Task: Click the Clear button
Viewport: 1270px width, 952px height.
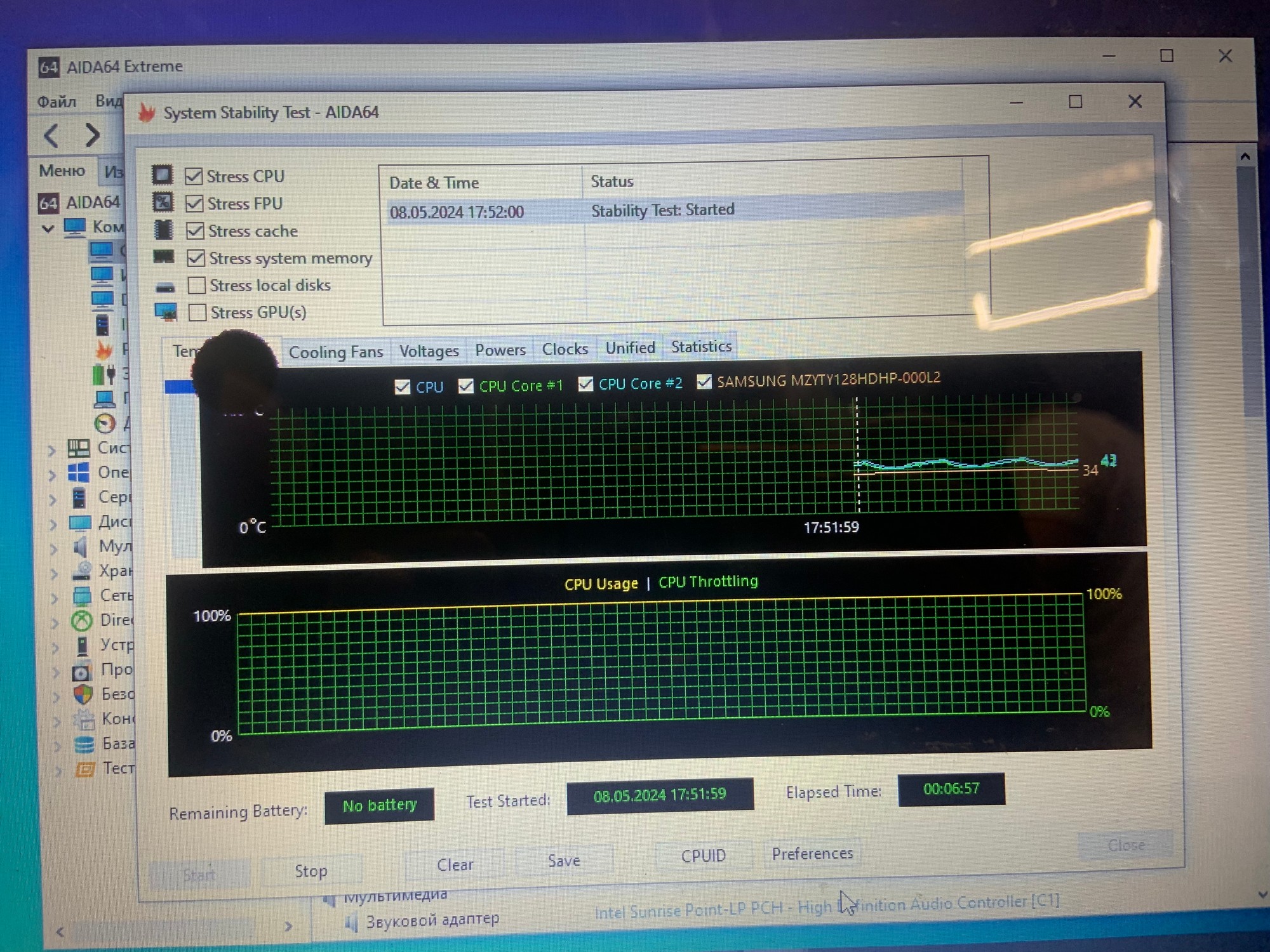Action: [455, 864]
